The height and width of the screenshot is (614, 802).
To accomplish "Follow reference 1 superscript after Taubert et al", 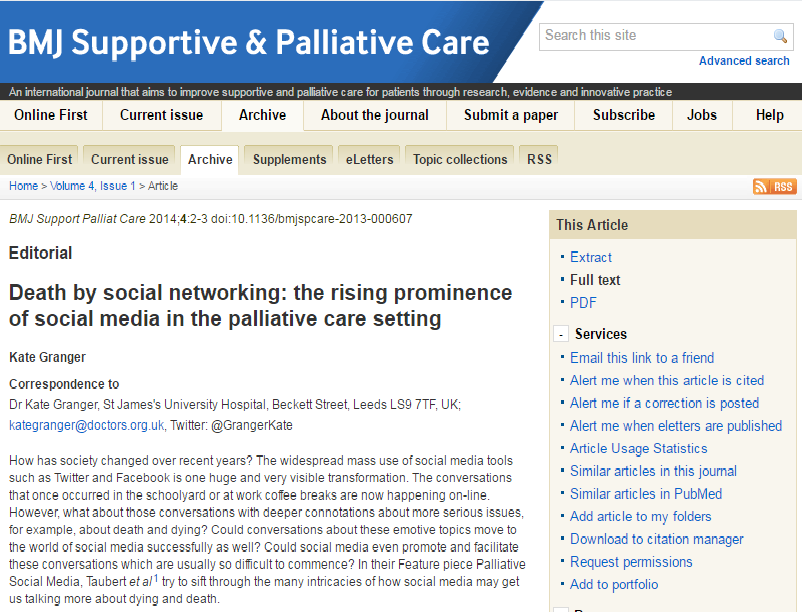I will [157, 578].
